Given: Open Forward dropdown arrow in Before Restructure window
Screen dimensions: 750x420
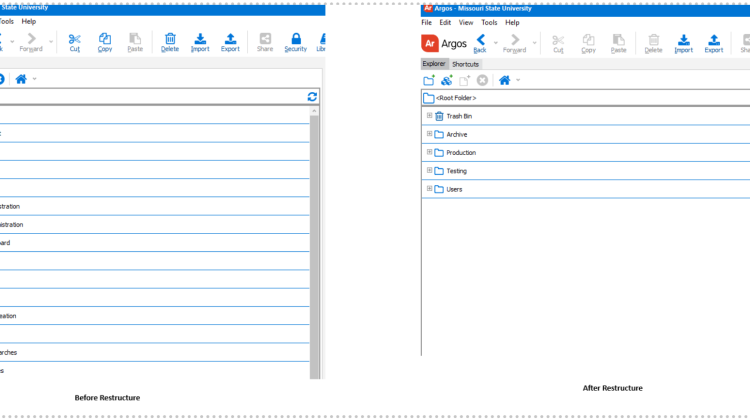Looking at the screenshot, I should coord(51,42).
